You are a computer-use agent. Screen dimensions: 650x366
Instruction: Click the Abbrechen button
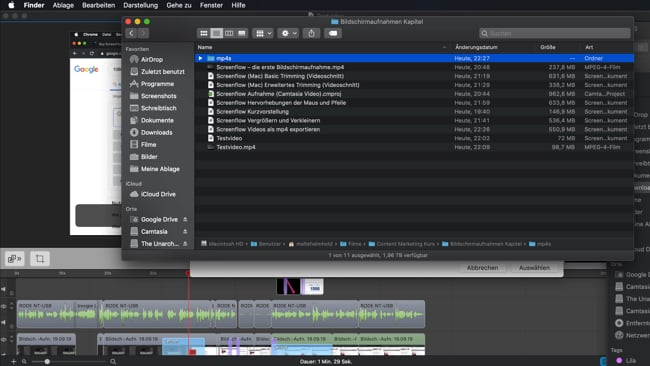pyautogui.click(x=483, y=268)
